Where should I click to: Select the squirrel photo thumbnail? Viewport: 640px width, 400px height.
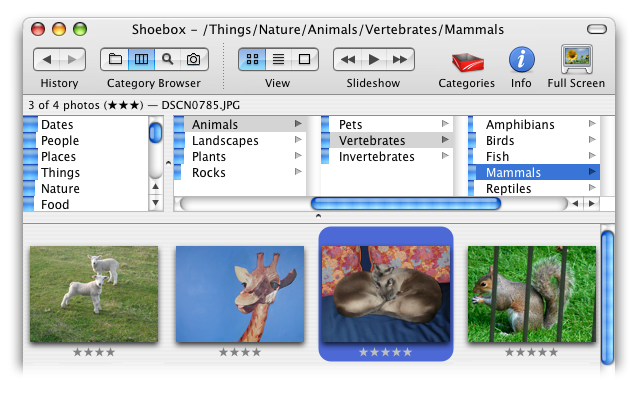tap(532, 294)
